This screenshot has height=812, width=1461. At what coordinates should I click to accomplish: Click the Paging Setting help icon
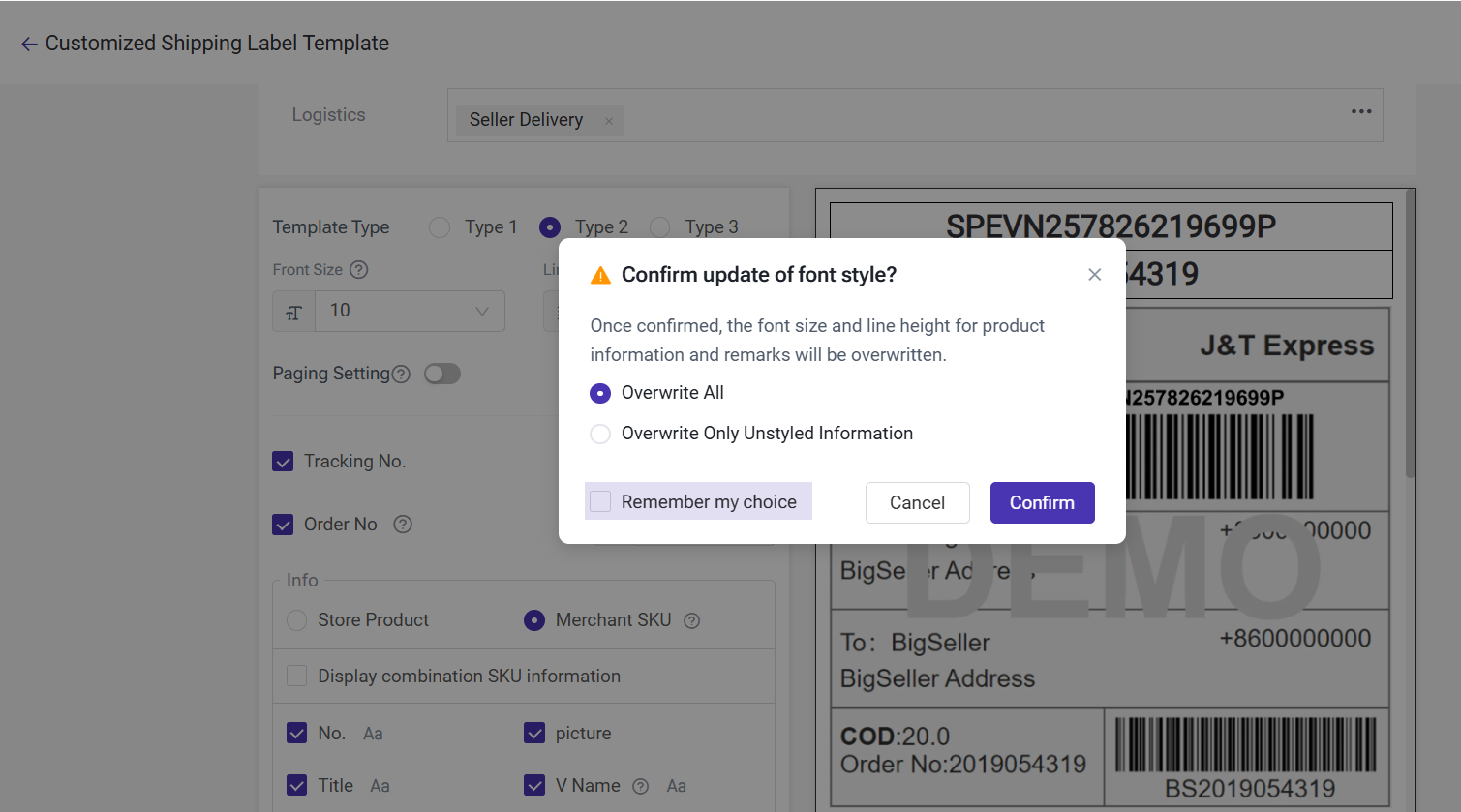(x=401, y=375)
